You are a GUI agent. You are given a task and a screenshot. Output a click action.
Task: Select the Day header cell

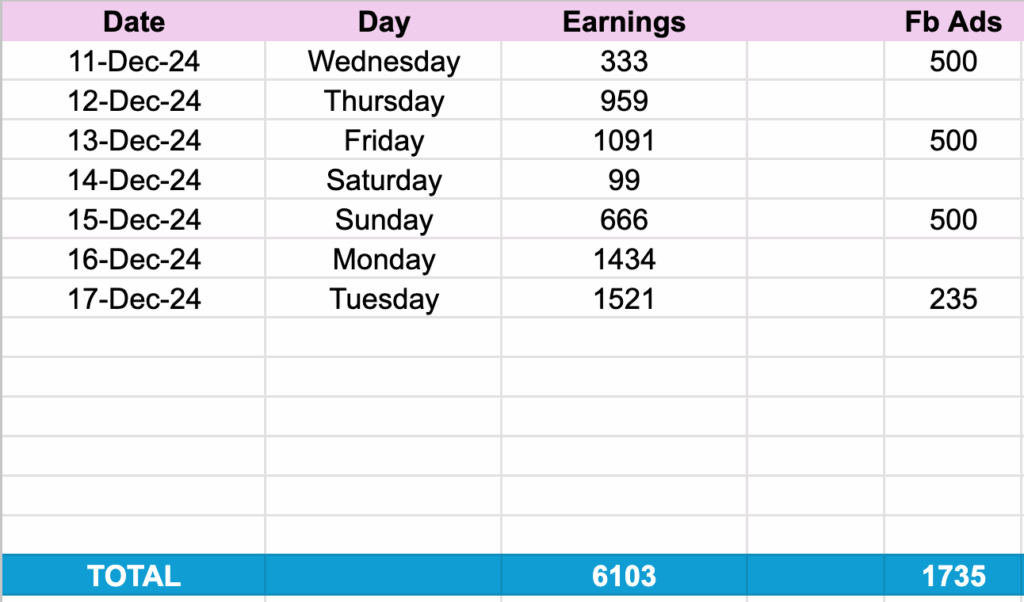[x=384, y=22]
